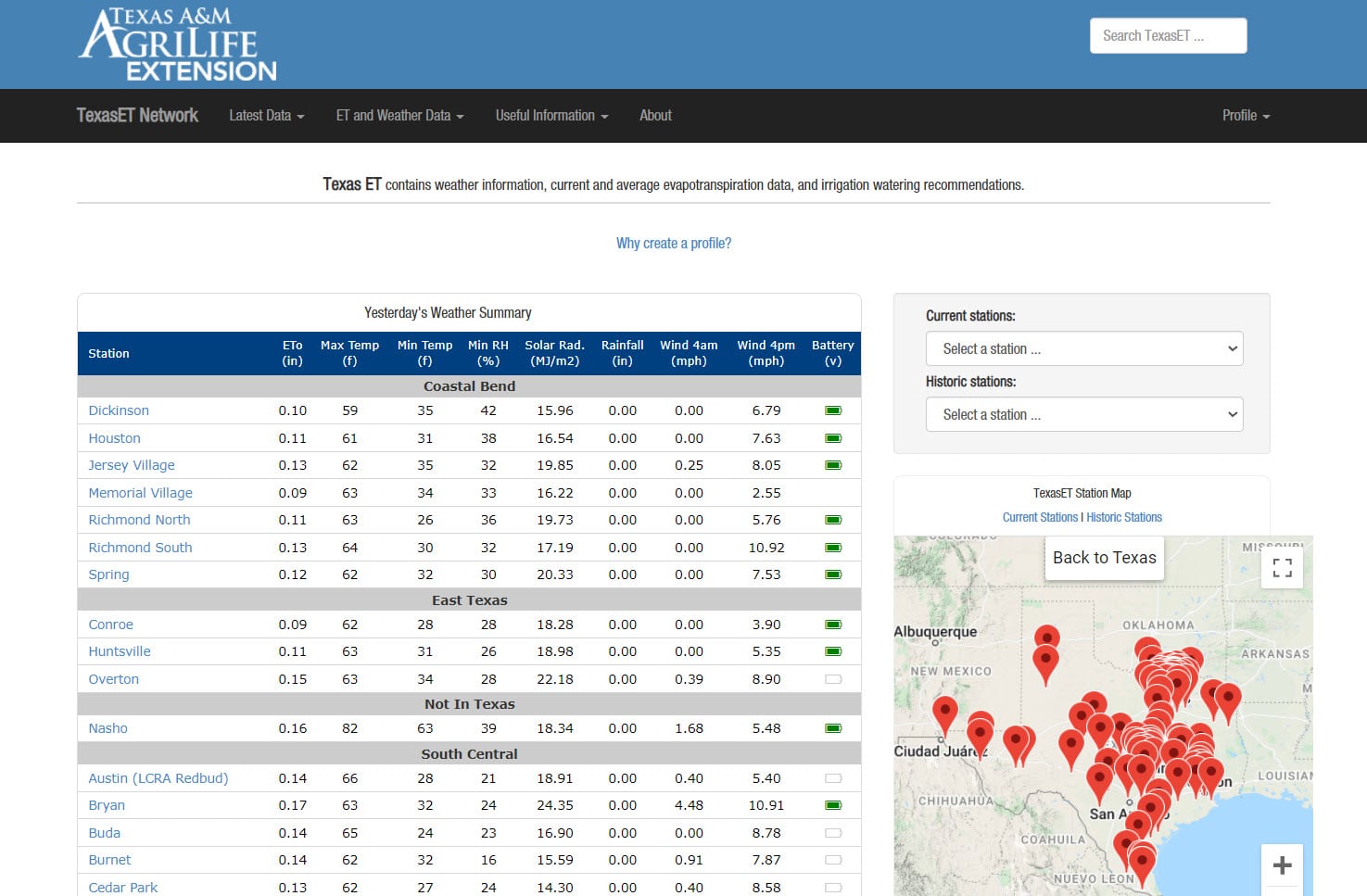This screenshot has height=896, width=1367.
Task: Click the Dickinson row battery icon
Action: [x=833, y=410]
